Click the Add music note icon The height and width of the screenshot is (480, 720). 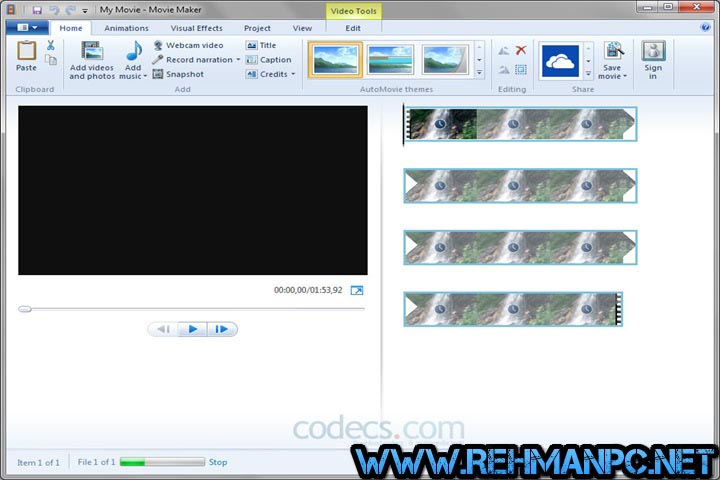[x=134, y=51]
